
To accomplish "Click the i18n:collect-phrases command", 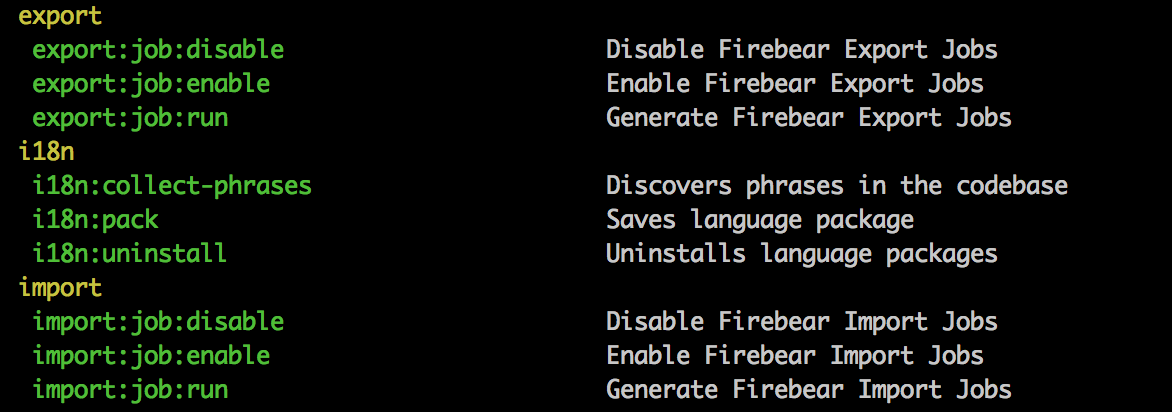I will pyautogui.click(x=172, y=185).
